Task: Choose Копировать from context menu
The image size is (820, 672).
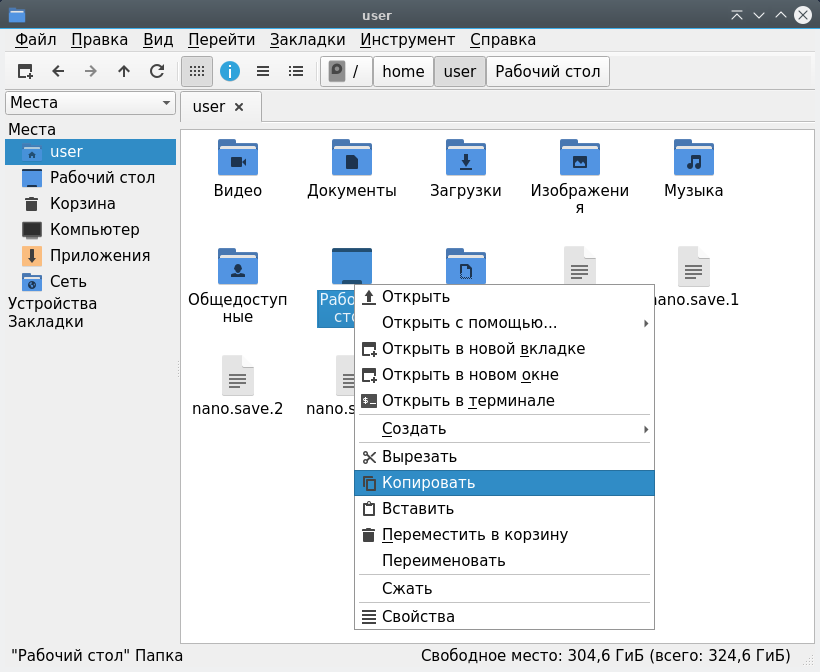Action: (x=428, y=483)
